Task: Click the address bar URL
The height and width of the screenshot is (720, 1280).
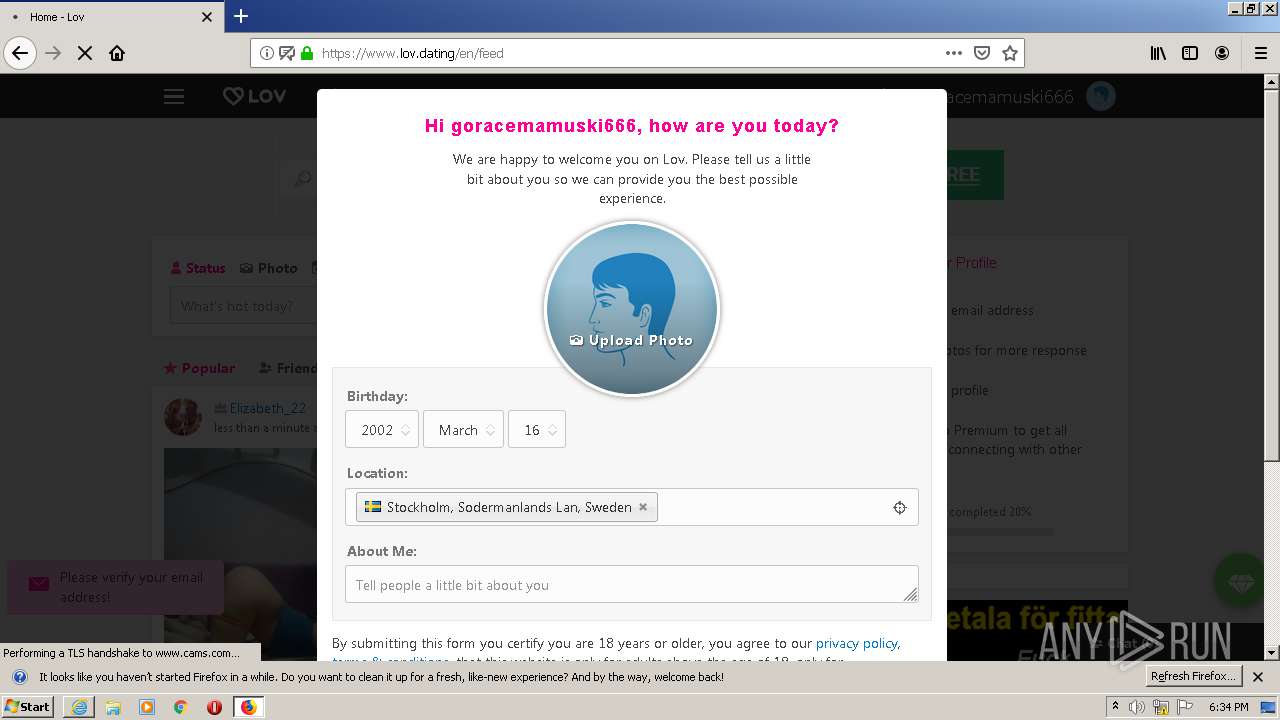Action: pos(413,53)
